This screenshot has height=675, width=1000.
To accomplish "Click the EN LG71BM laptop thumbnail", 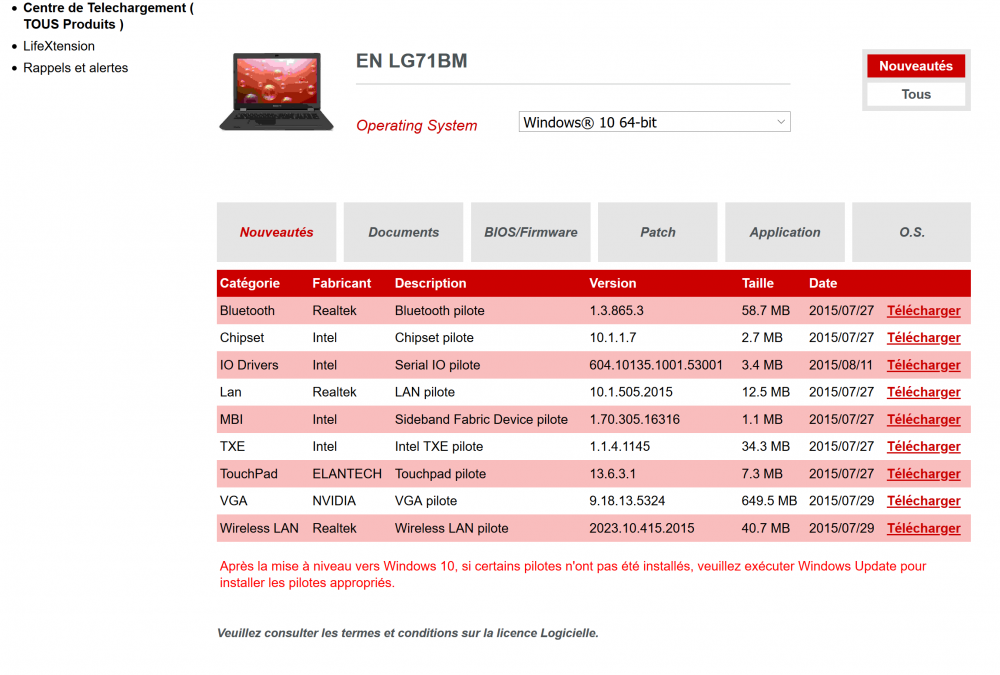I will pyautogui.click(x=276, y=92).
